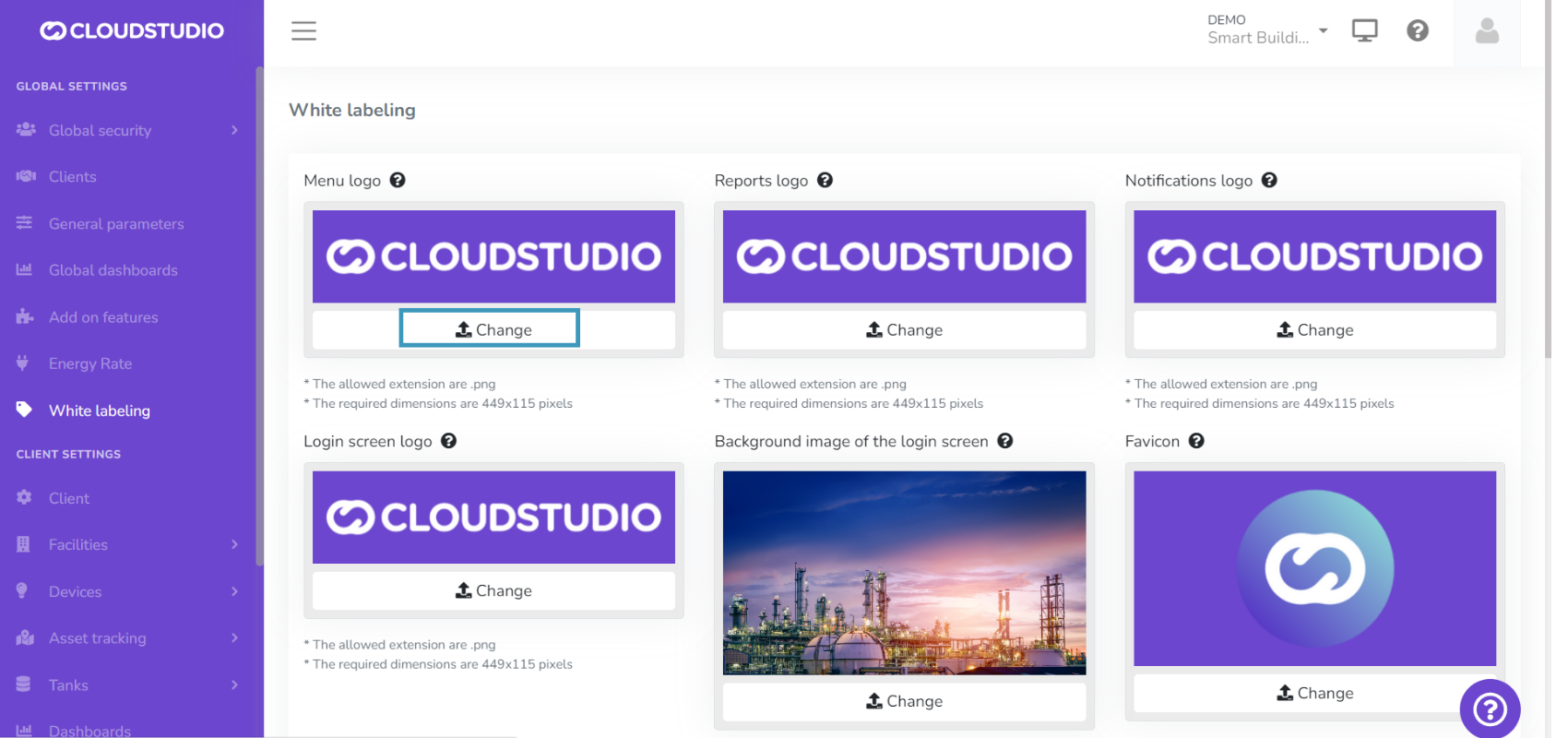The width and height of the screenshot is (1568, 738).
Task: Open Energy Rate from the sidebar
Action: (90, 363)
